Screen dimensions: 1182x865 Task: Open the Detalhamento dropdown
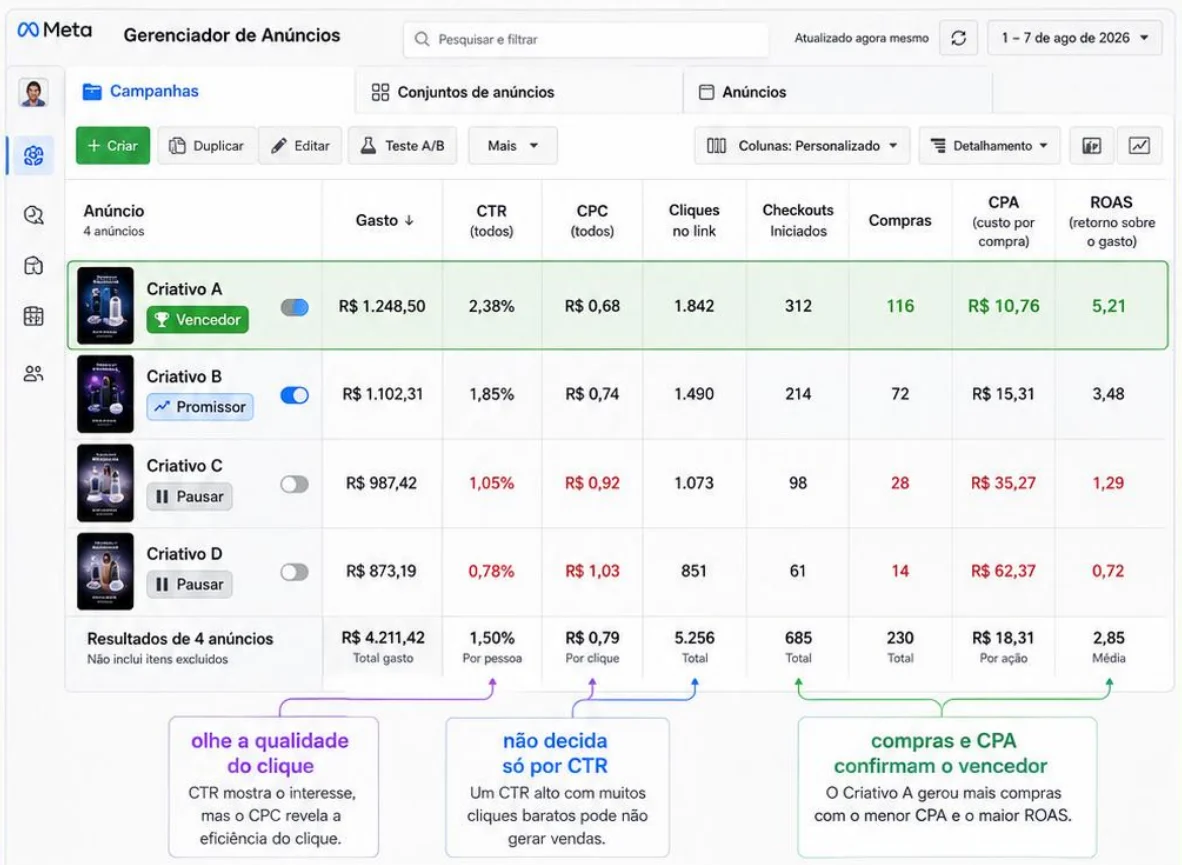point(989,146)
